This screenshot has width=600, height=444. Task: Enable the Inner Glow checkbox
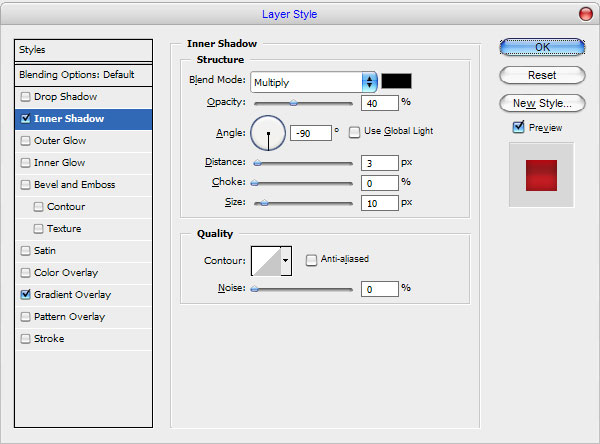coord(25,163)
